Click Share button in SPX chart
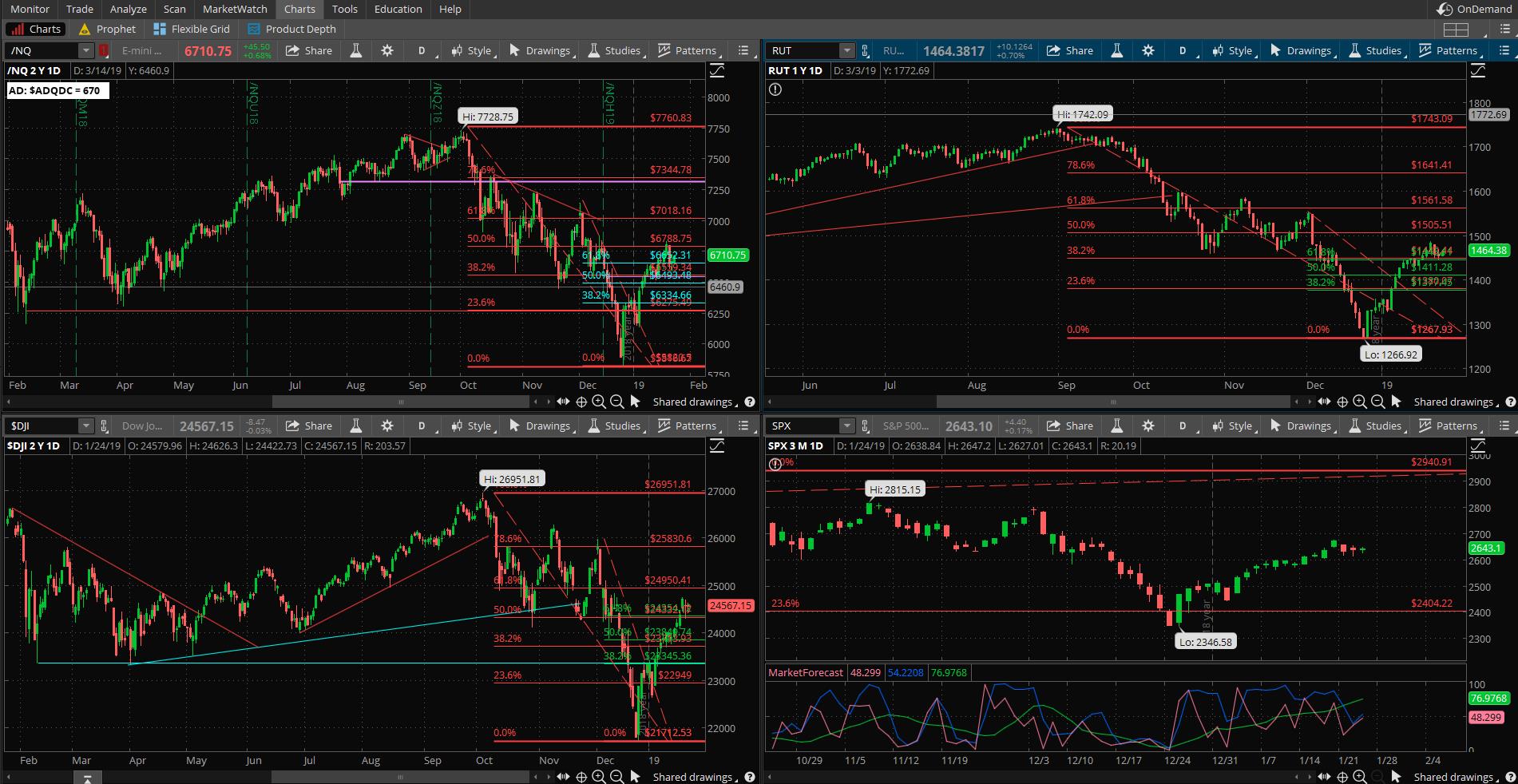The height and width of the screenshot is (784, 1518). (1070, 426)
